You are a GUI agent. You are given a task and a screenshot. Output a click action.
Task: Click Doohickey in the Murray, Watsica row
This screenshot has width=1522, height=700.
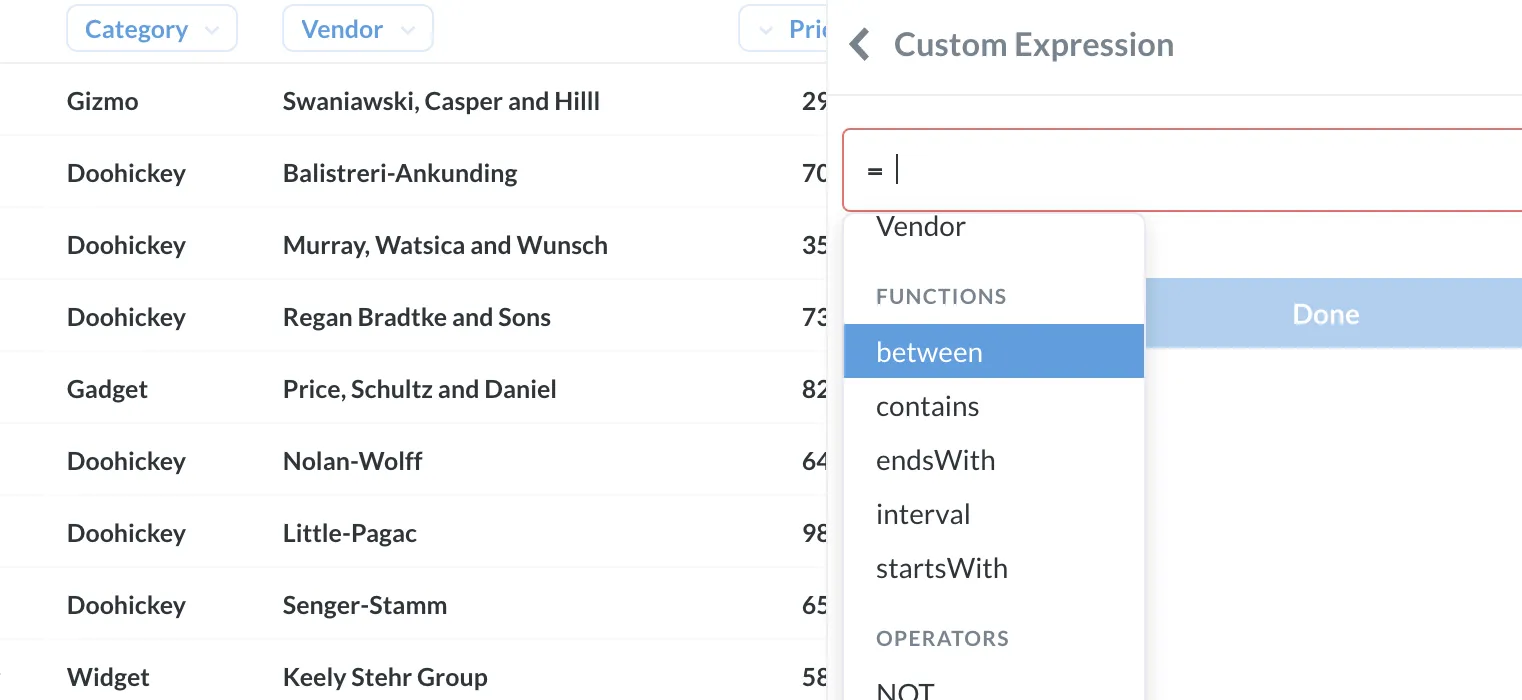pyautogui.click(x=126, y=245)
